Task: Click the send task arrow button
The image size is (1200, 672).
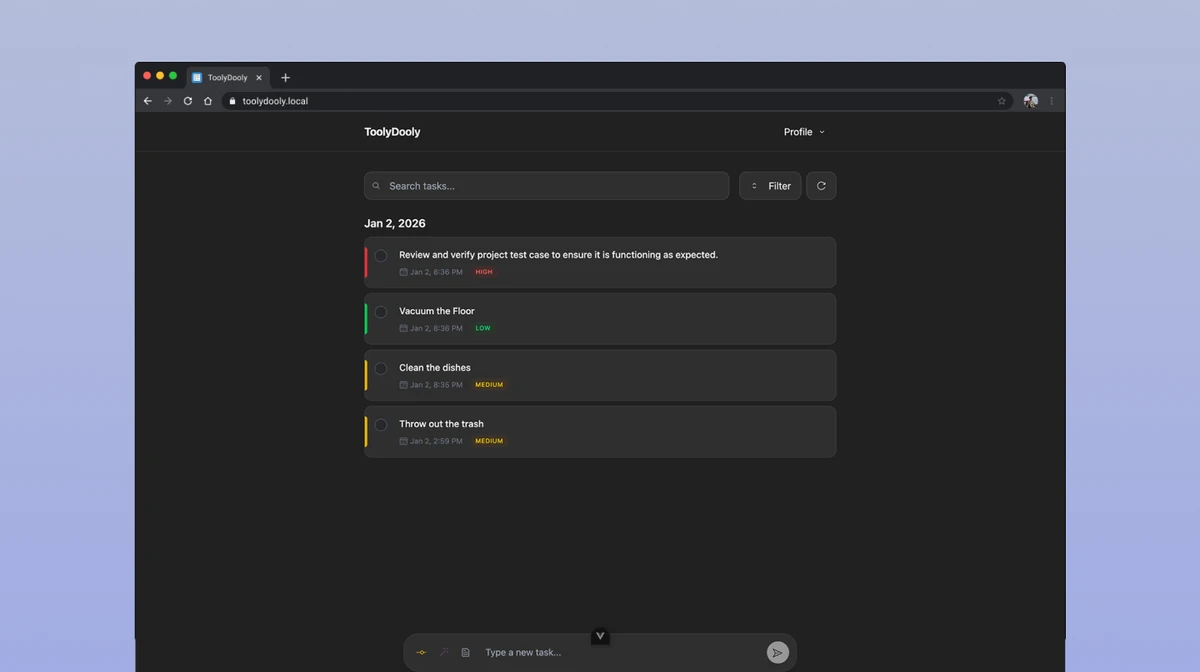Action: click(x=777, y=653)
